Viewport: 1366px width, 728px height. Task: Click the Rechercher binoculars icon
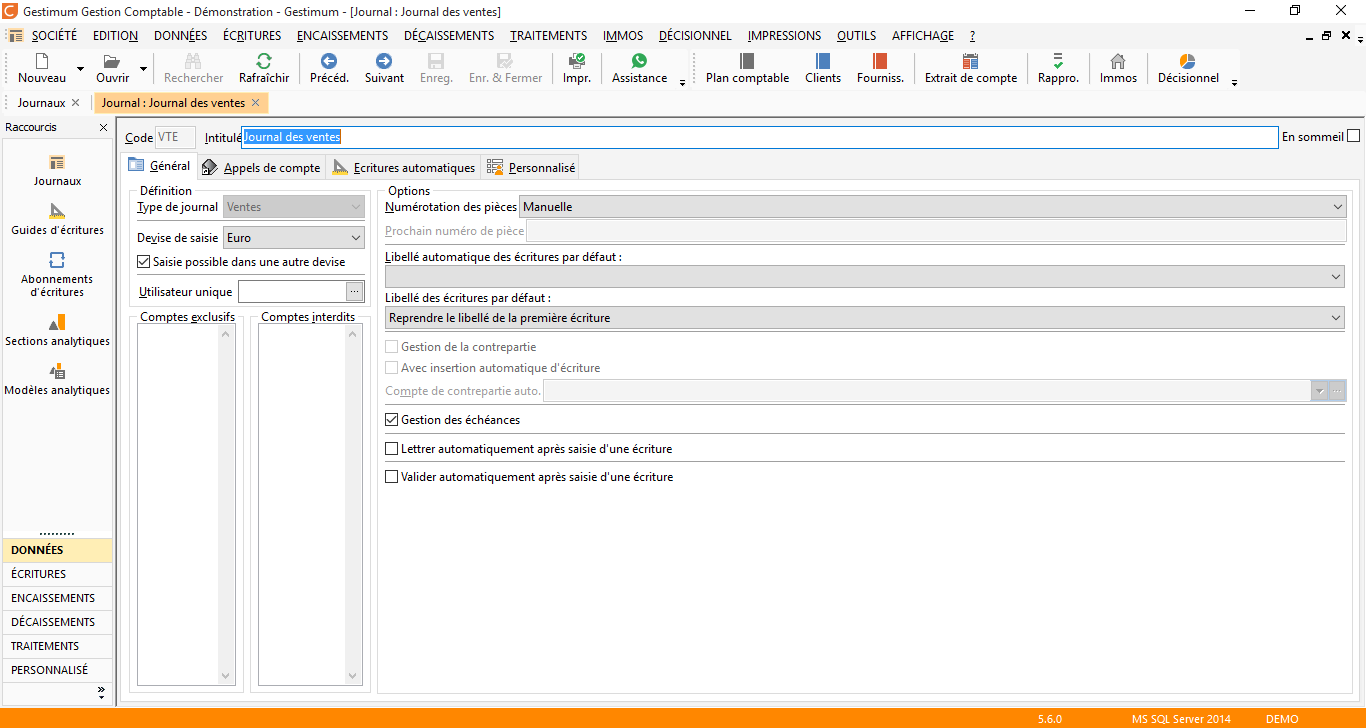[194, 61]
